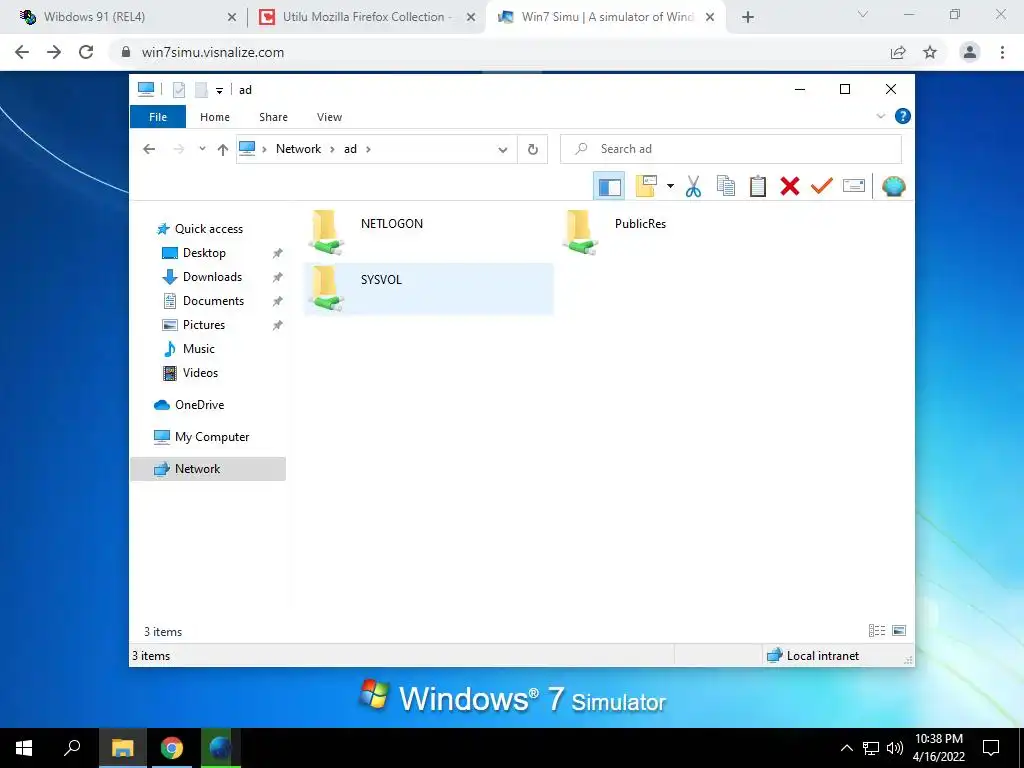Open the quick access toolbar customize dropdown
This screenshot has height=768, width=1024.
click(x=219, y=90)
